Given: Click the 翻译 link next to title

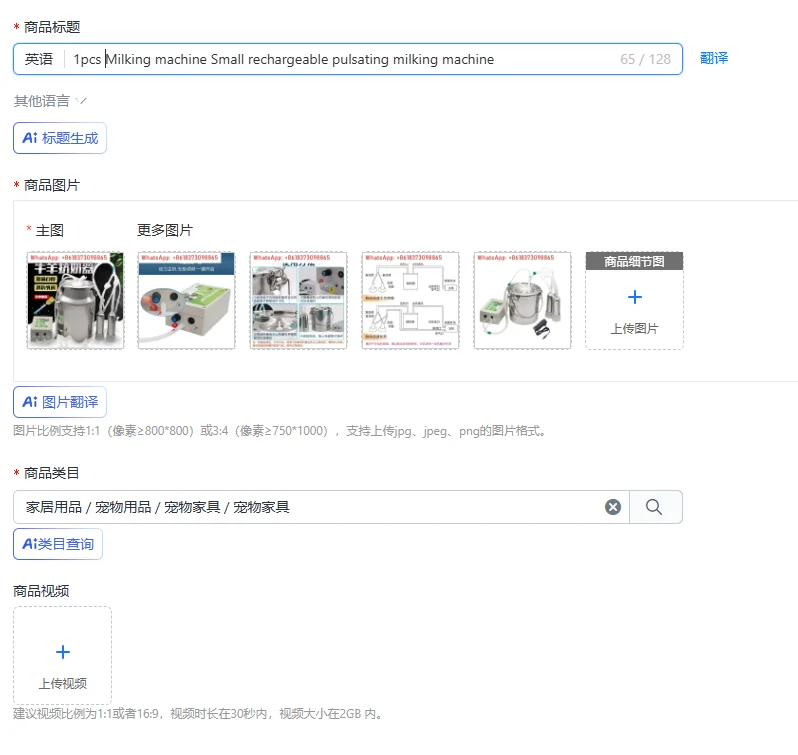Looking at the screenshot, I should click(714, 59).
